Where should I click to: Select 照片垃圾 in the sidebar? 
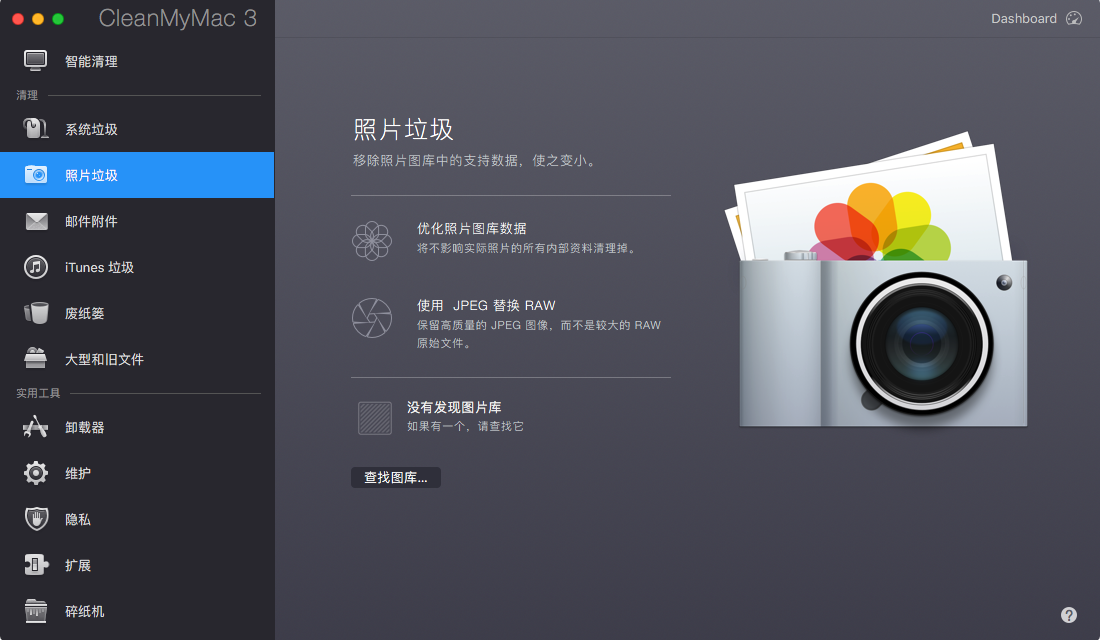(137, 175)
